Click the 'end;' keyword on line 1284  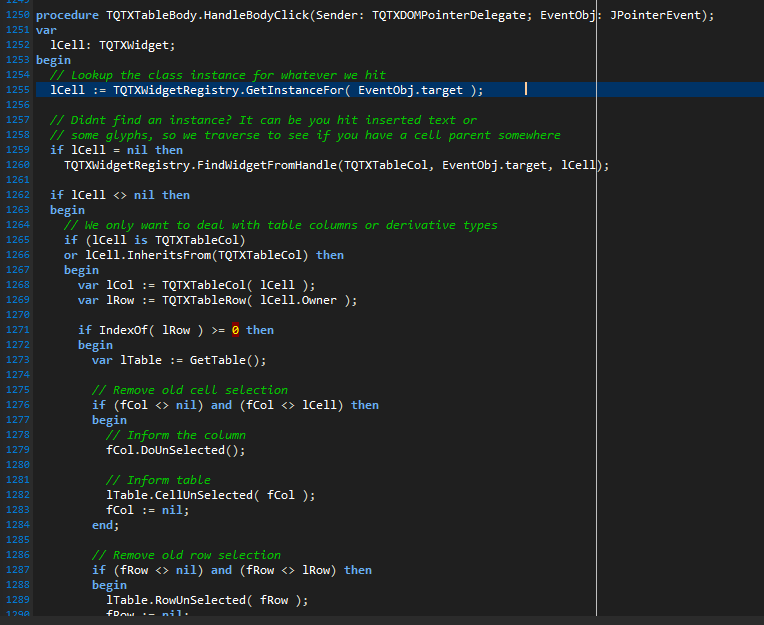click(x=105, y=525)
